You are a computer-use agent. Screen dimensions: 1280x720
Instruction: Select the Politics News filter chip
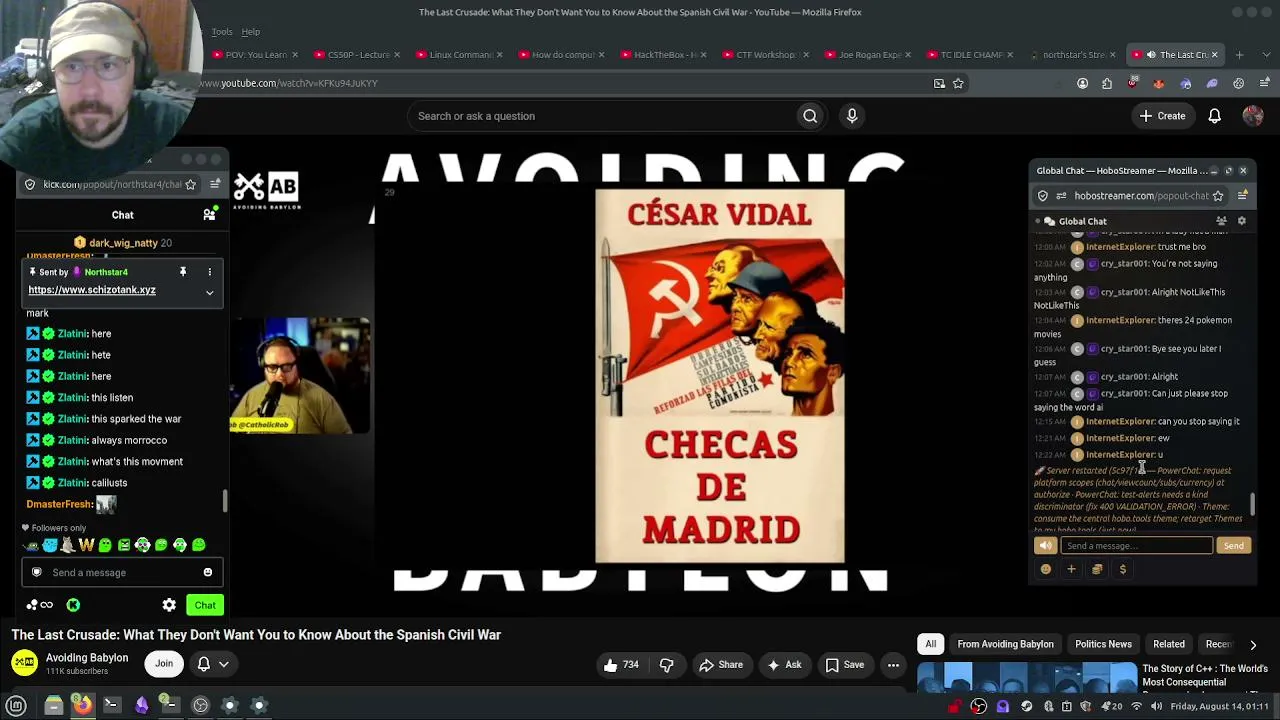tap(1103, 645)
